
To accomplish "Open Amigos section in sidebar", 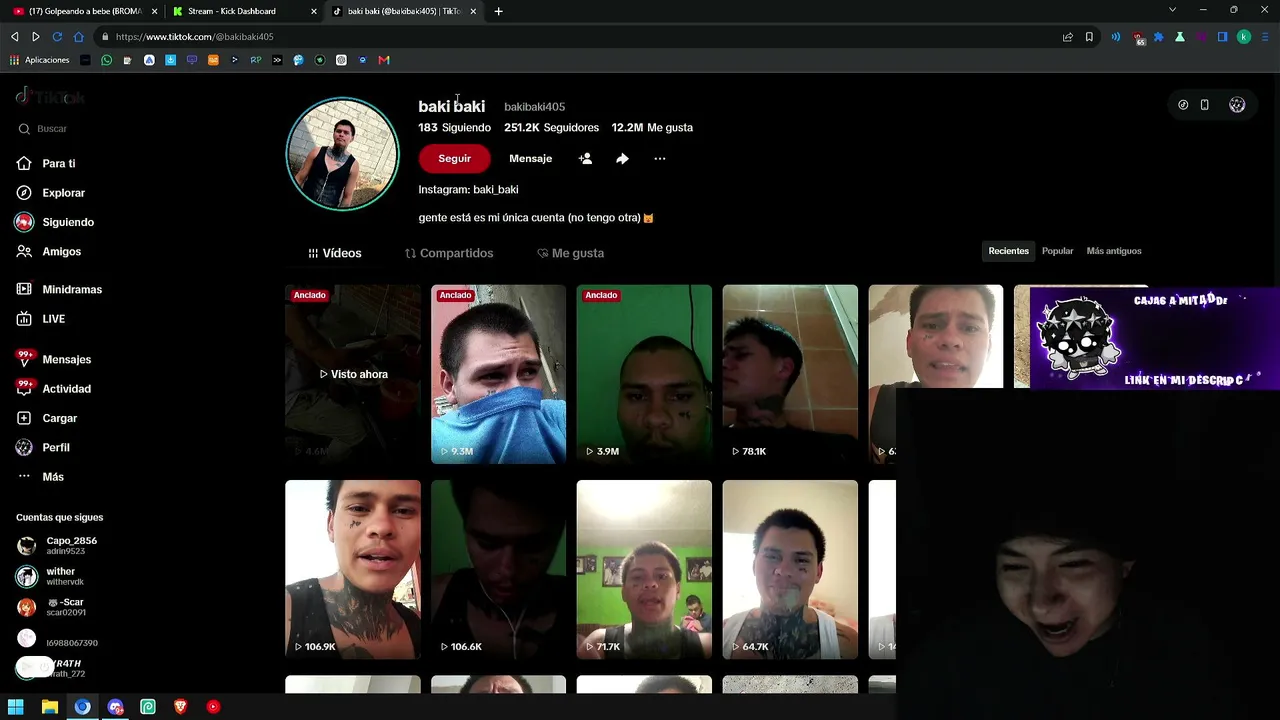I will pyautogui.click(x=49, y=252).
